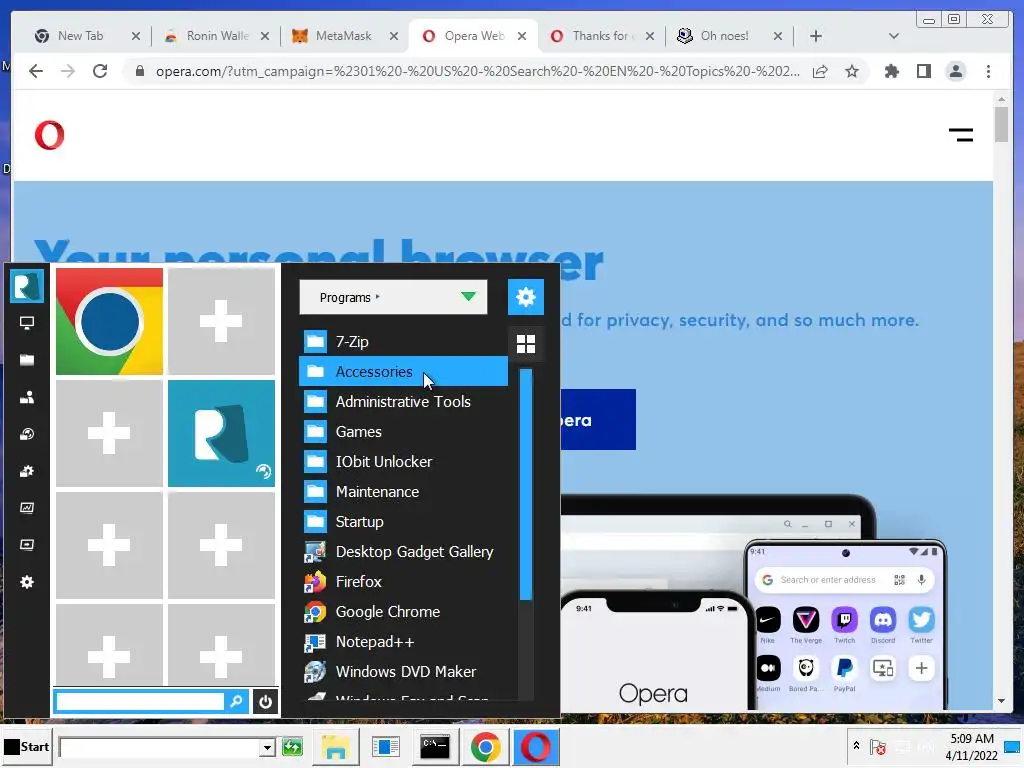
Task: Open Chrome tab search chevron
Action: [x=893, y=36]
